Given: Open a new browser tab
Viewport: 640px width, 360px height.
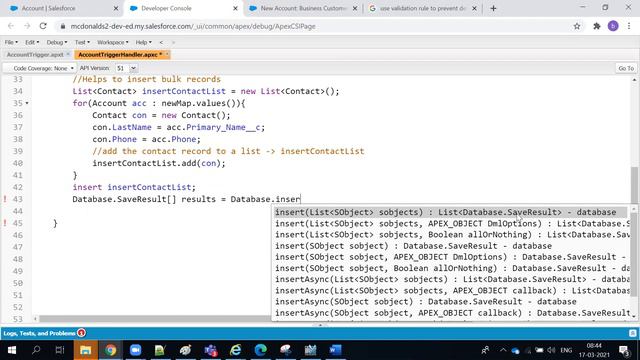Looking at the screenshot, I should tap(493, 8).
